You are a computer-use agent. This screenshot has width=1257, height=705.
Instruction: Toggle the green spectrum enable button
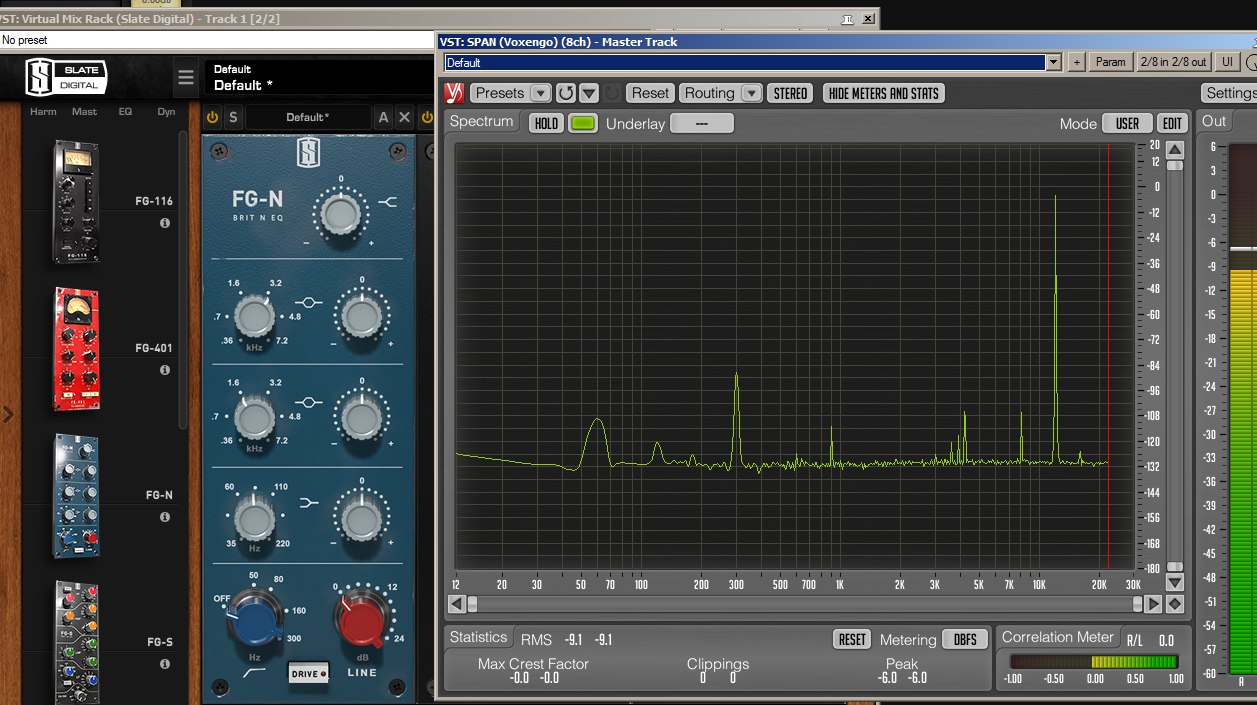583,123
